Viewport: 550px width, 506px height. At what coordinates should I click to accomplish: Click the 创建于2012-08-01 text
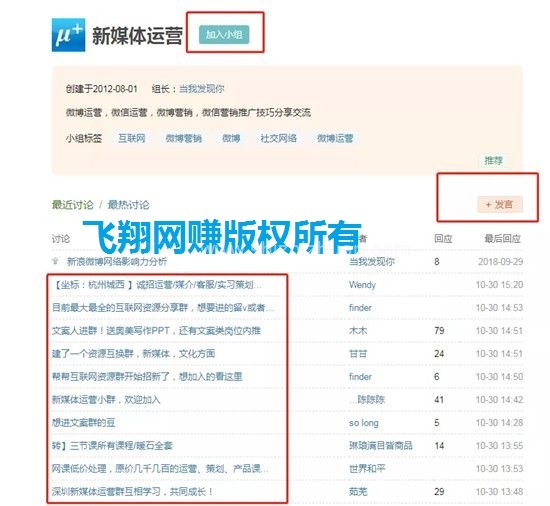pos(101,89)
